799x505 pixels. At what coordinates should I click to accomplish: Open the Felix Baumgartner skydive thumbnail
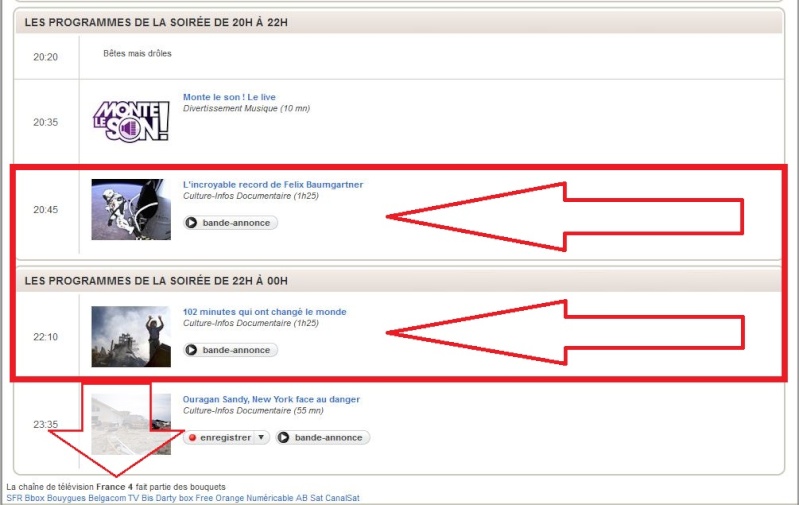pos(131,209)
